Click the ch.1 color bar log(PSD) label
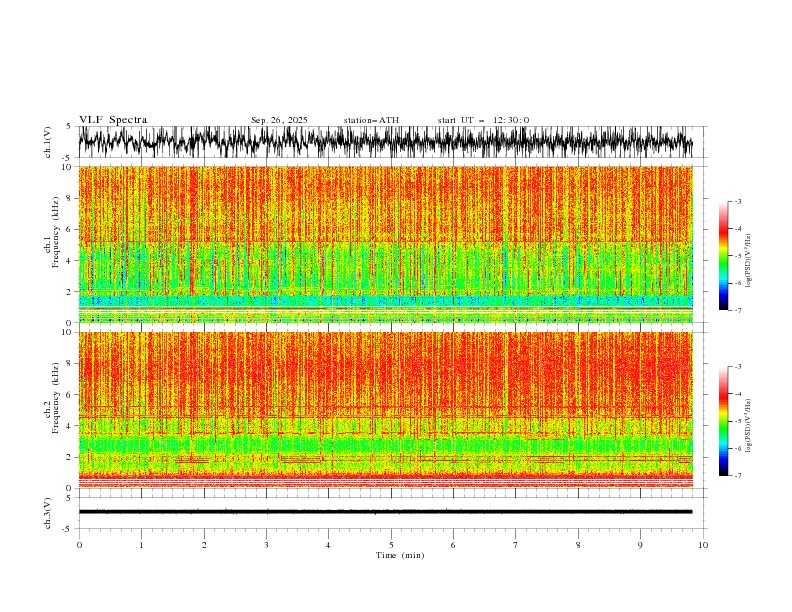The height and width of the screenshot is (612, 792). click(749, 261)
